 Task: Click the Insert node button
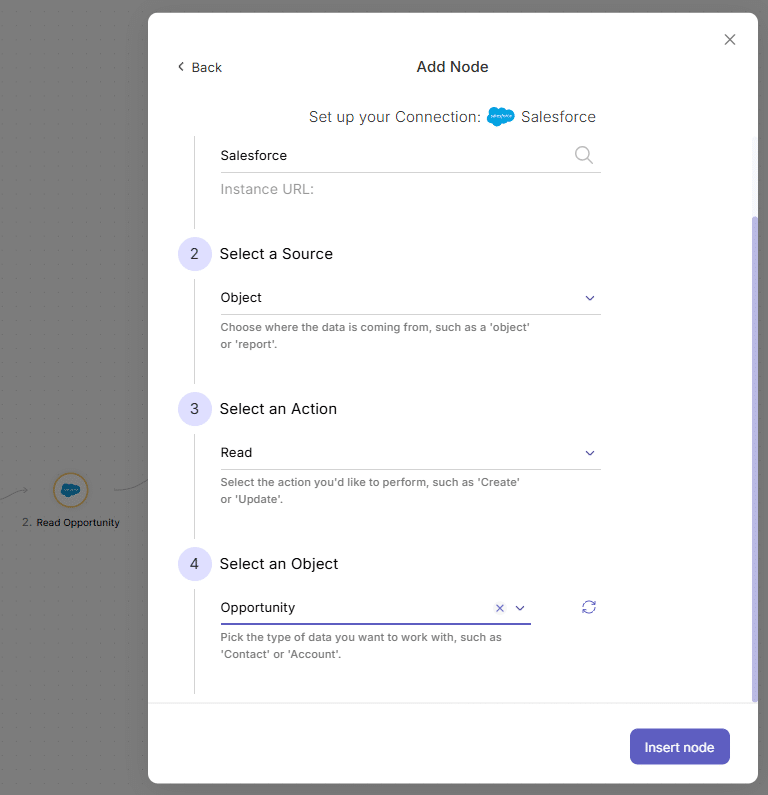coord(679,747)
